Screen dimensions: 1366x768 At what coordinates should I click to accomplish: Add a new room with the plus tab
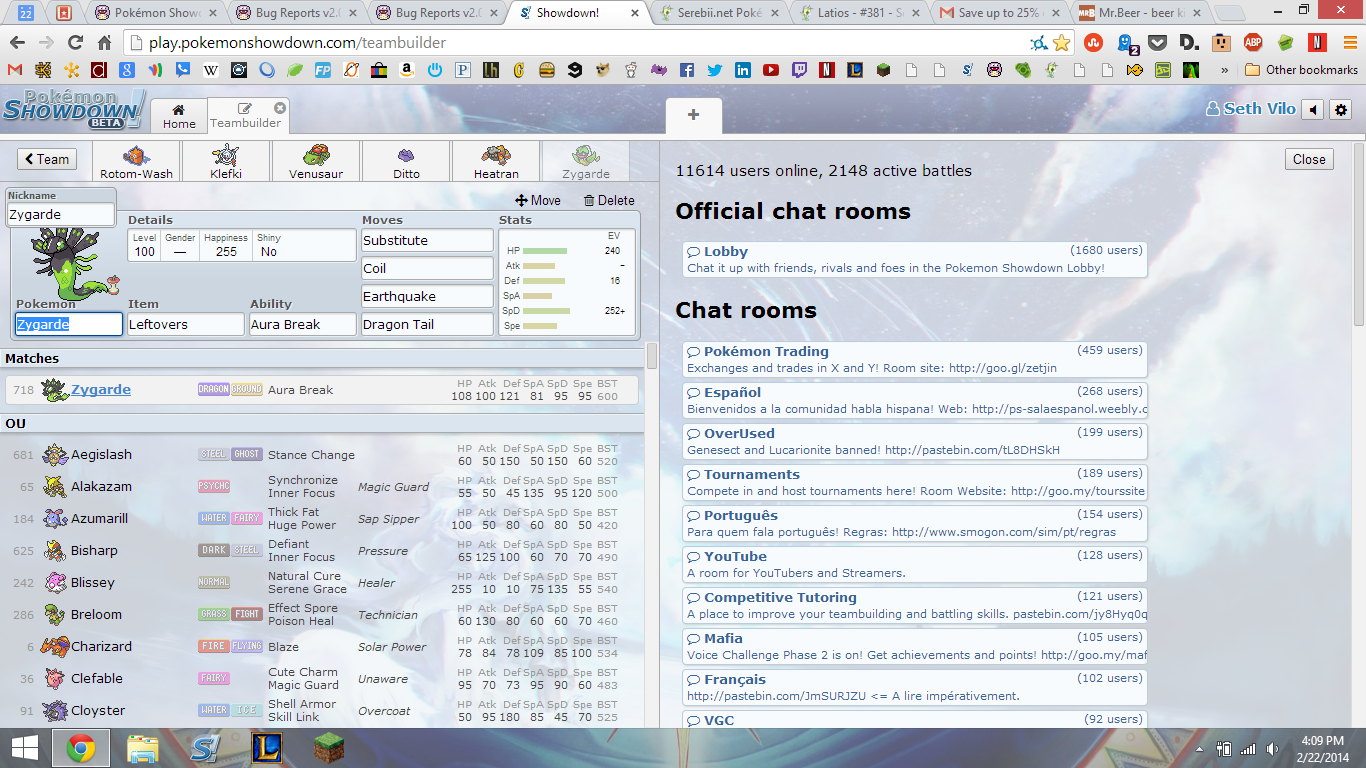coord(693,115)
